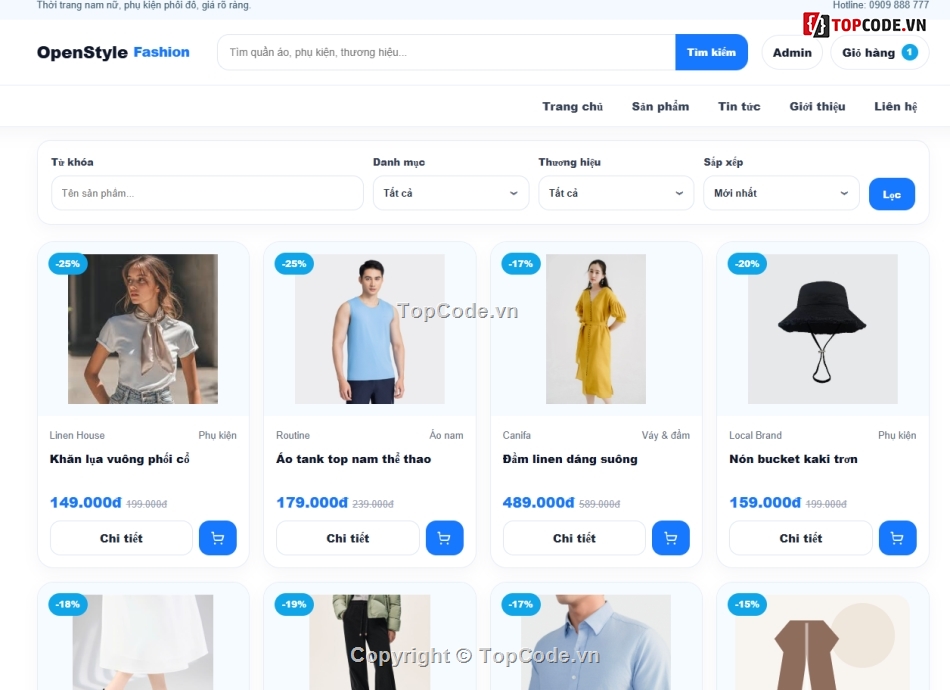The height and width of the screenshot is (690, 950).
Task: Open Giỏ hàng cart button
Action: tap(880, 53)
